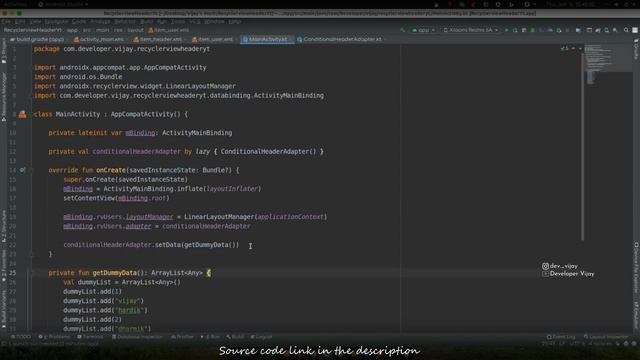Open the Event Log panel
This screenshot has height=360, width=640.
pos(561,337)
